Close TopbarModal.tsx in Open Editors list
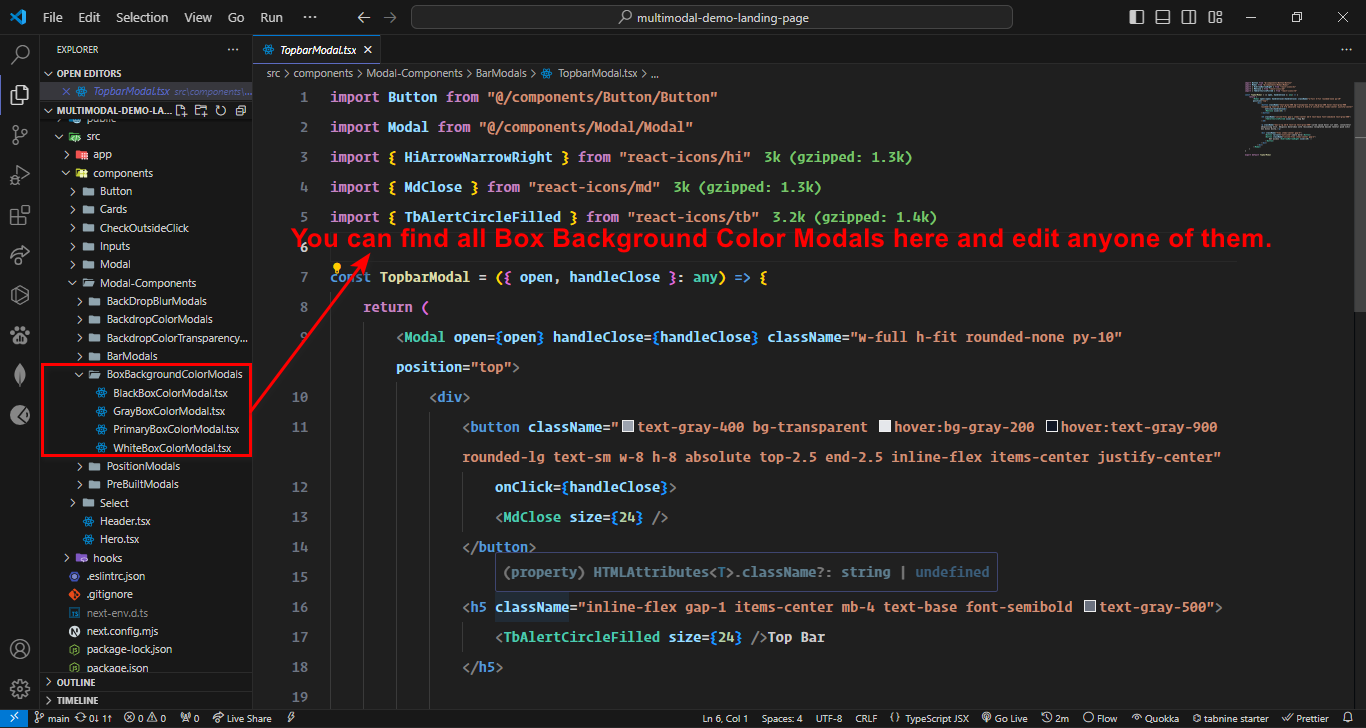The image size is (1366, 728). pos(67,91)
